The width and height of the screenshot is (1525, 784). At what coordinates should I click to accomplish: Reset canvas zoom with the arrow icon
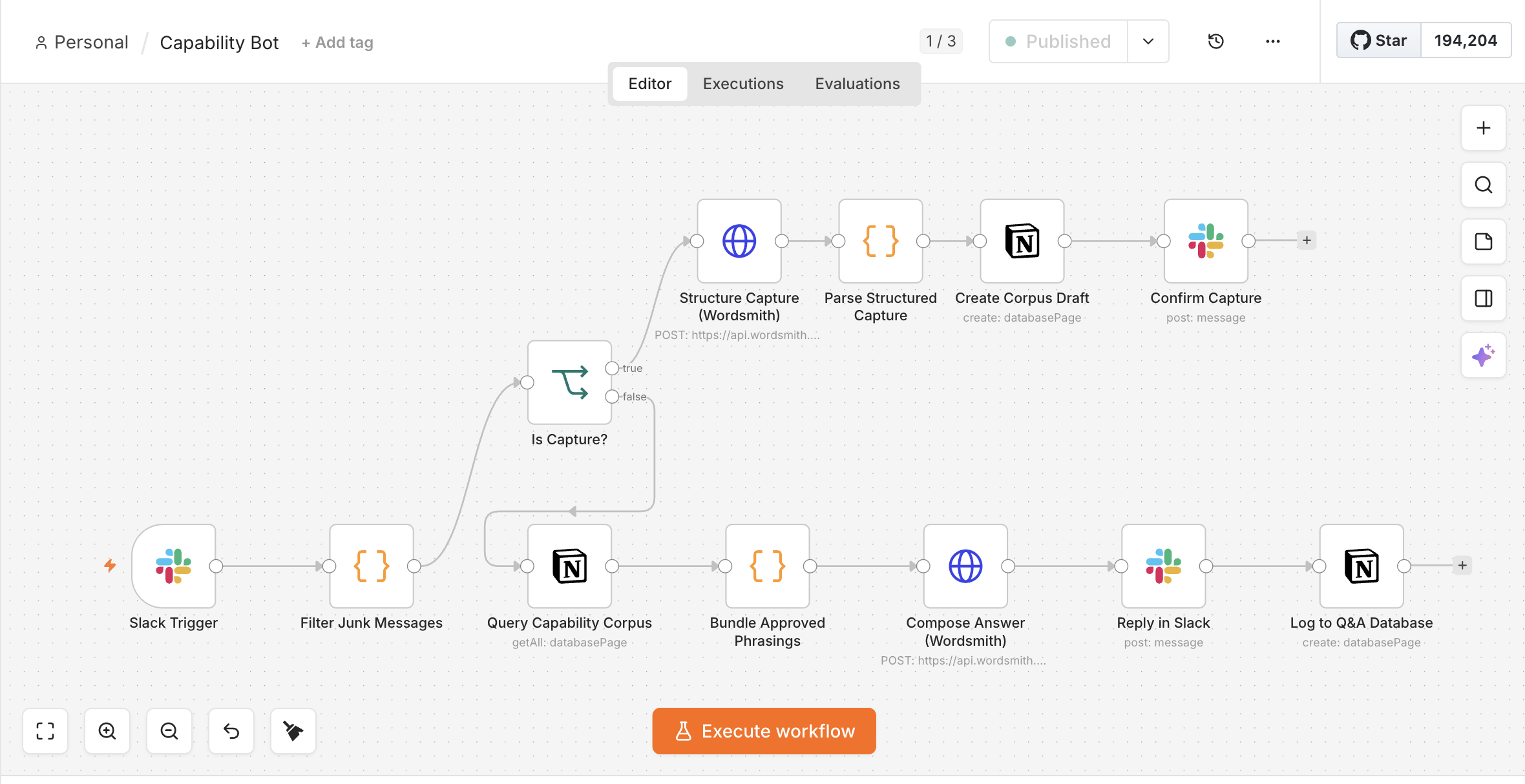(231, 731)
